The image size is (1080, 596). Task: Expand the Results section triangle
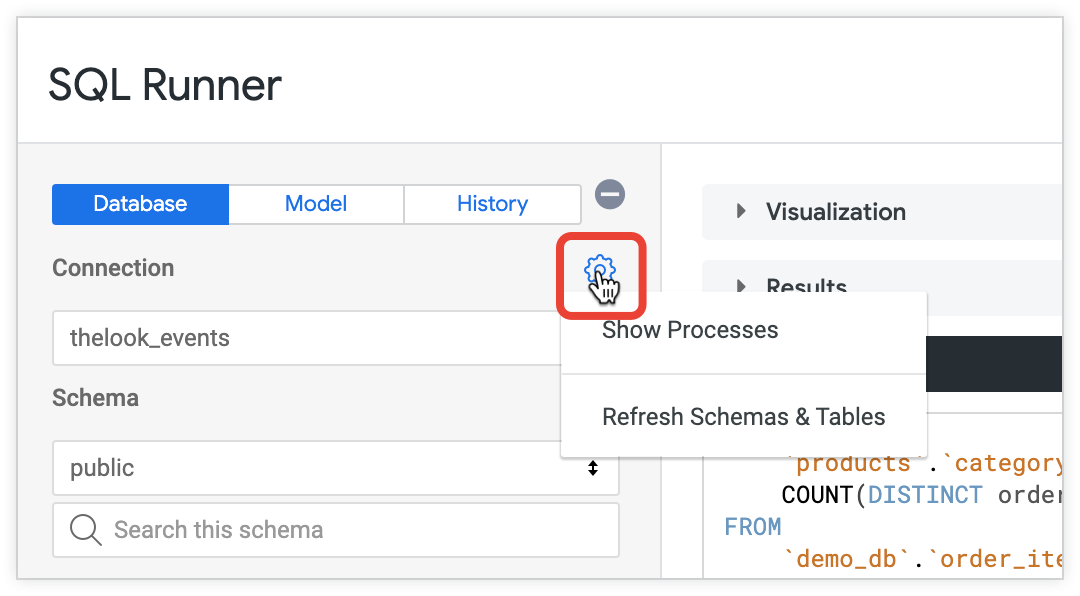[741, 286]
